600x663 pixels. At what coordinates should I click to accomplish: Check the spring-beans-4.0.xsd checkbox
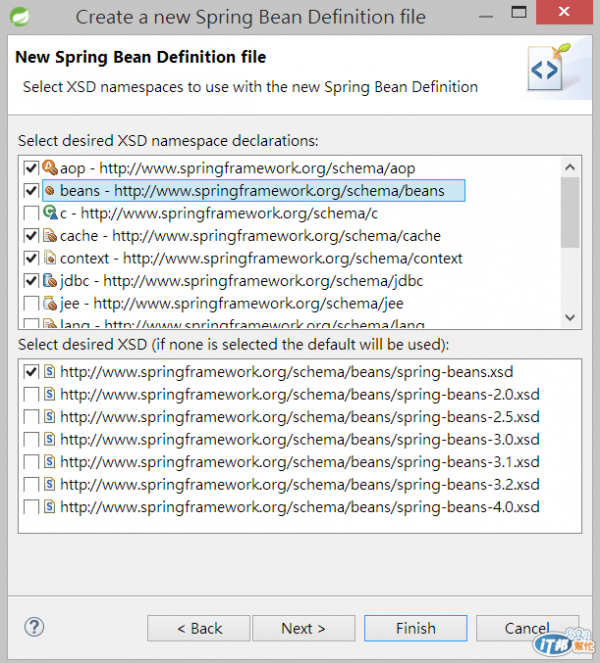31,507
